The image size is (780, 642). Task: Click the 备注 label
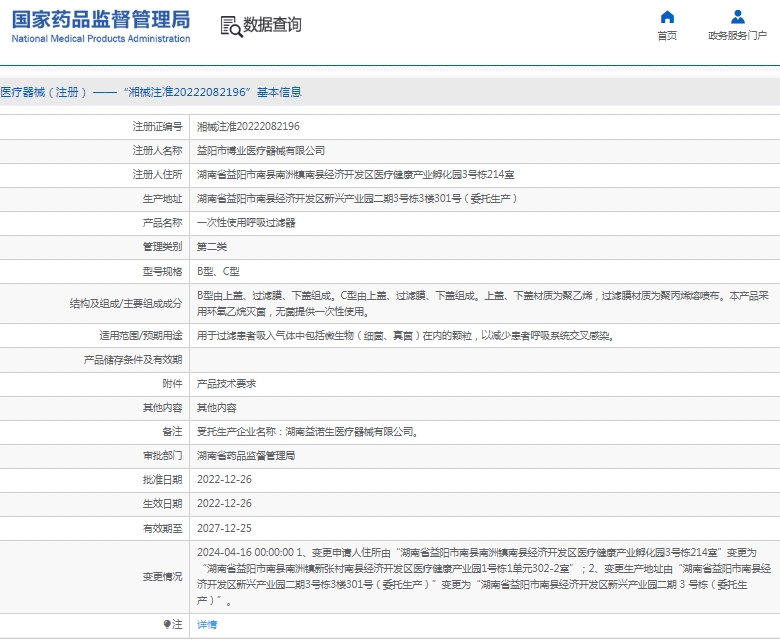pos(173,432)
